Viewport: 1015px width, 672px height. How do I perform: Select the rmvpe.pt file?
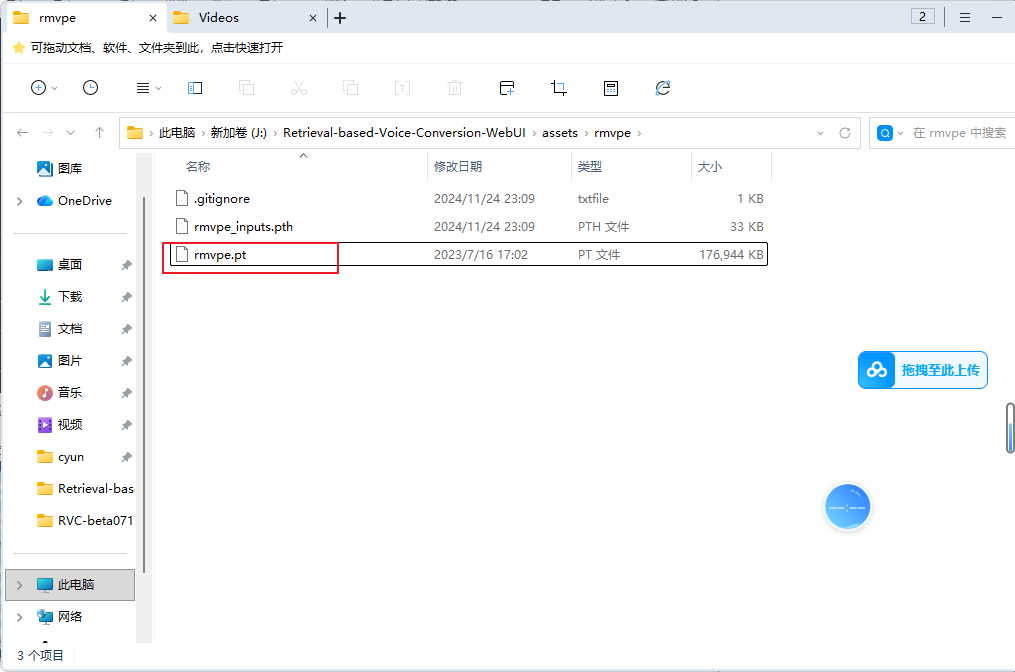coord(469,254)
